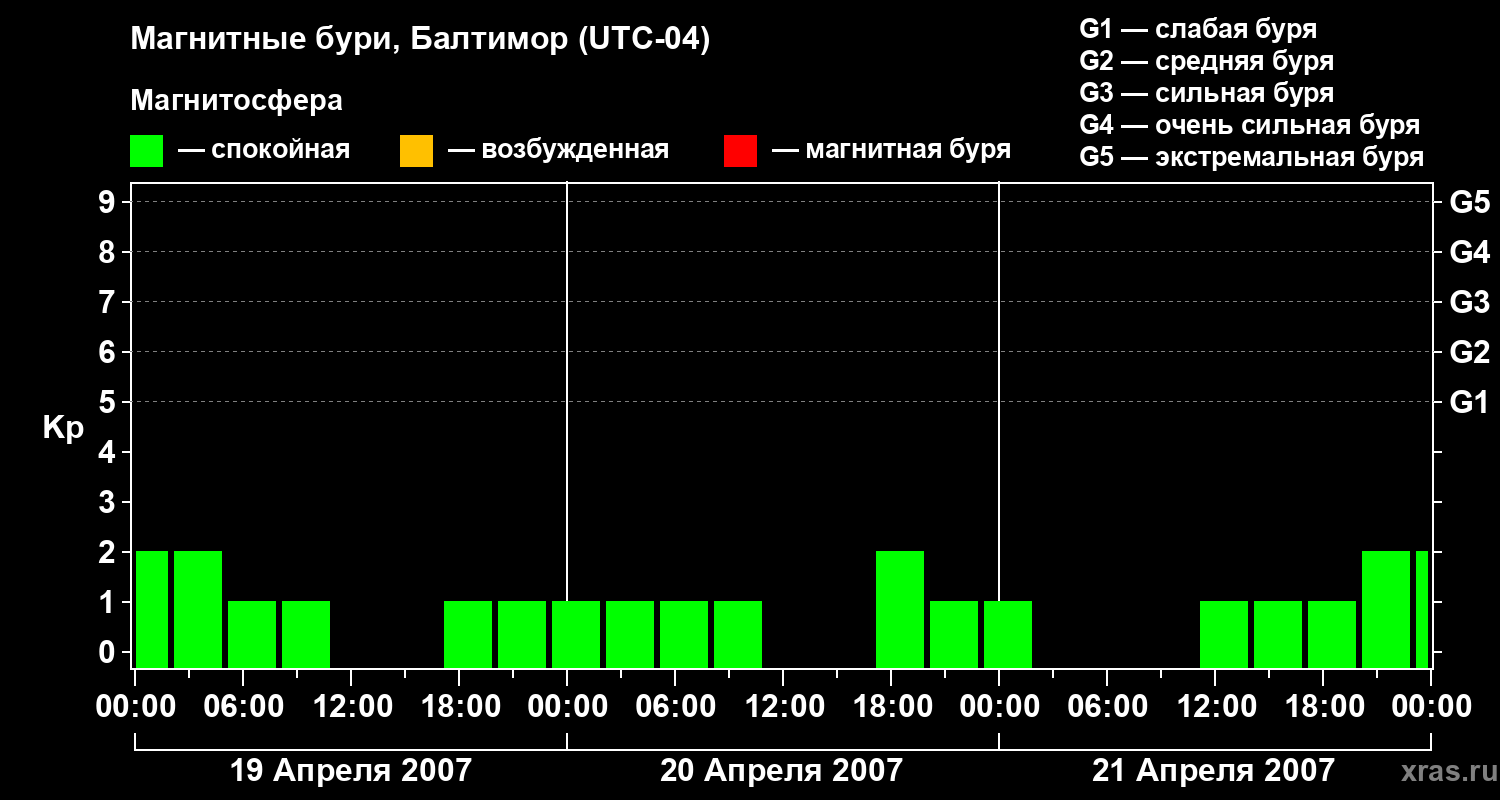The height and width of the screenshot is (800, 1500).
Task: Click the G2 tick label on the right axis
Action: tap(1469, 352)
